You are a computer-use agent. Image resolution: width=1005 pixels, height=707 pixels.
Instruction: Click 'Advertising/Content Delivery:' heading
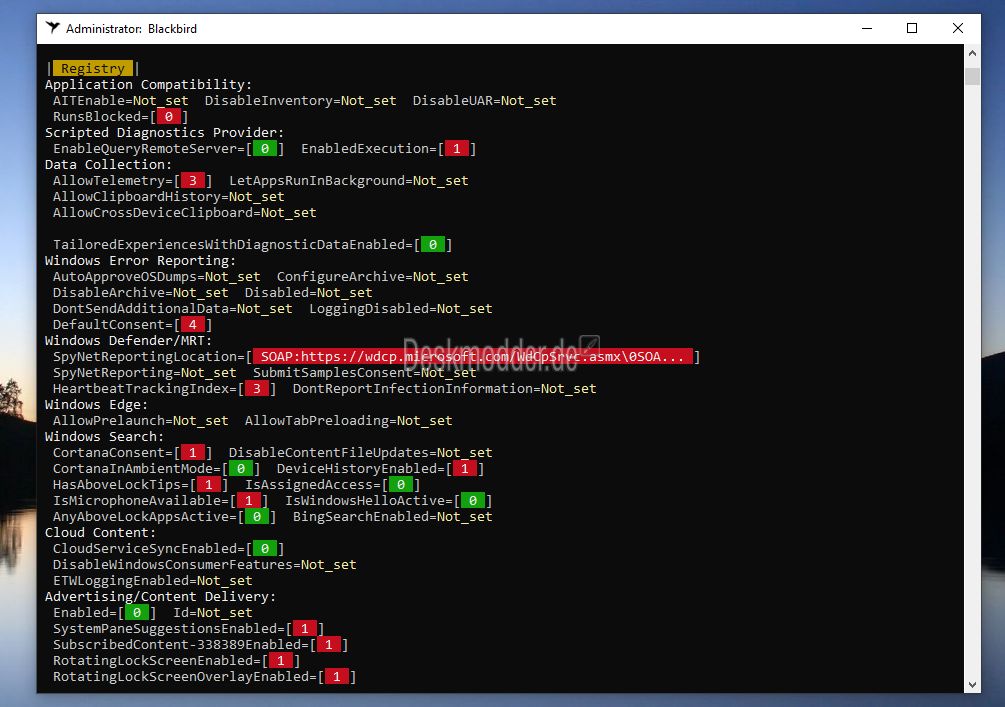(x=160, y=597)
